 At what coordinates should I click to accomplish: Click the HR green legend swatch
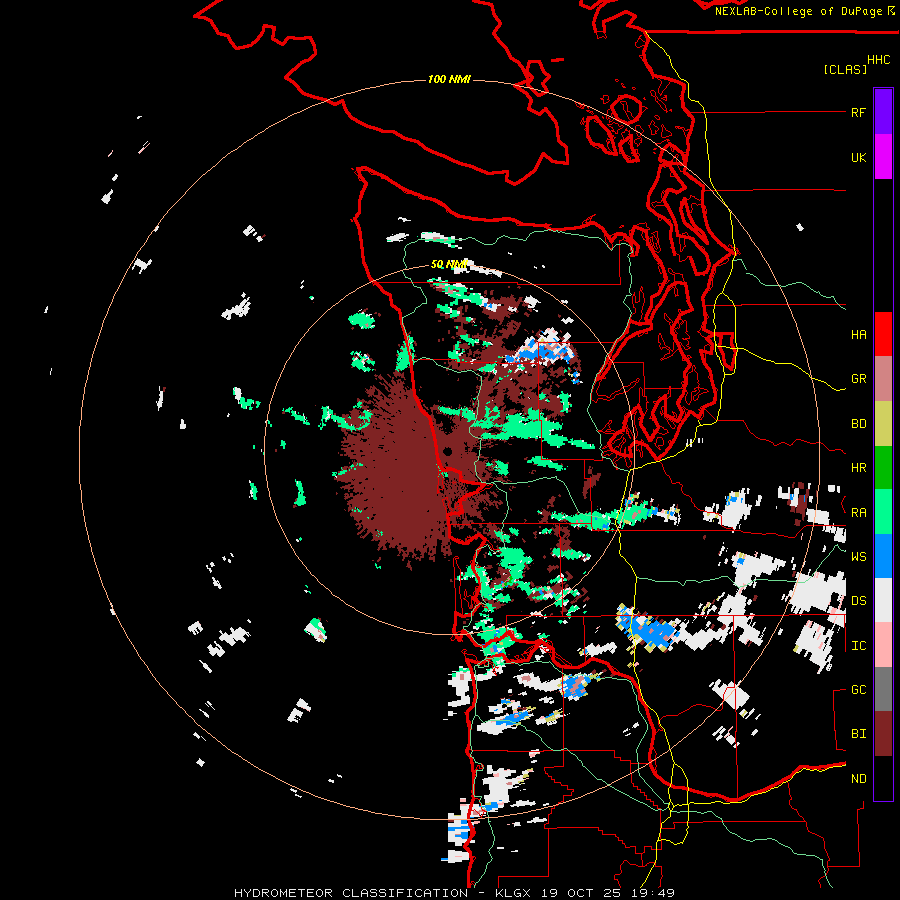coord(883,468)
